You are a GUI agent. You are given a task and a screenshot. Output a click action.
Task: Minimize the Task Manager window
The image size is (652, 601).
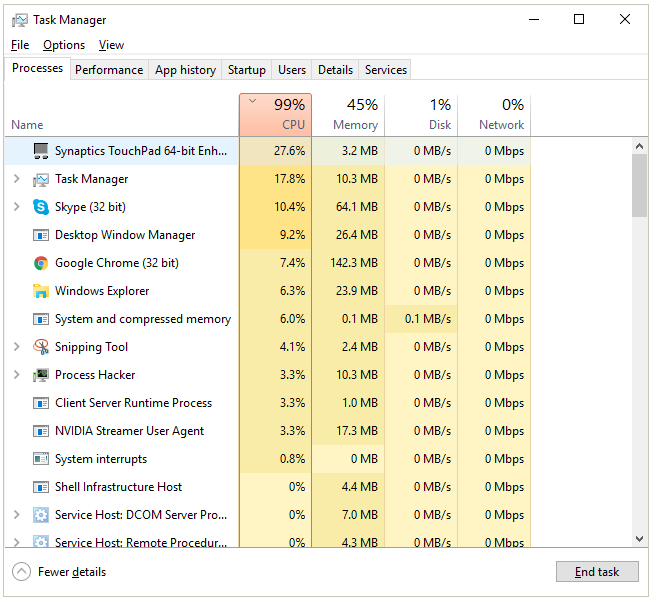534,19
